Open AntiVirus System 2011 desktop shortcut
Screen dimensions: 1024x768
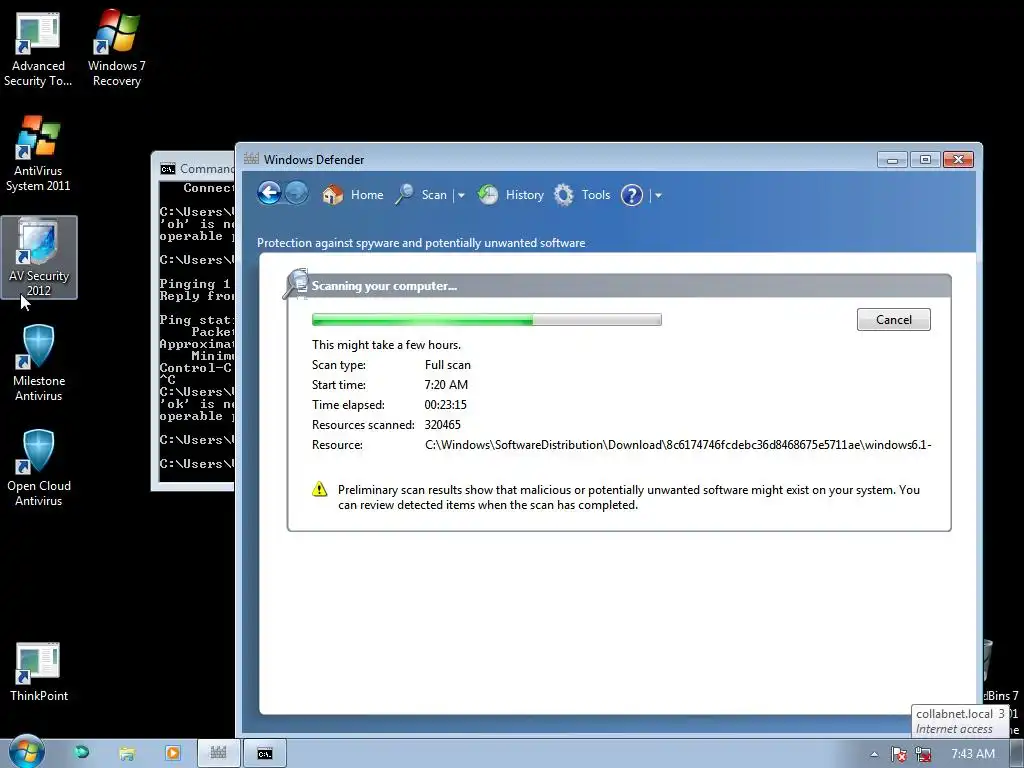(x=38, y=154)
